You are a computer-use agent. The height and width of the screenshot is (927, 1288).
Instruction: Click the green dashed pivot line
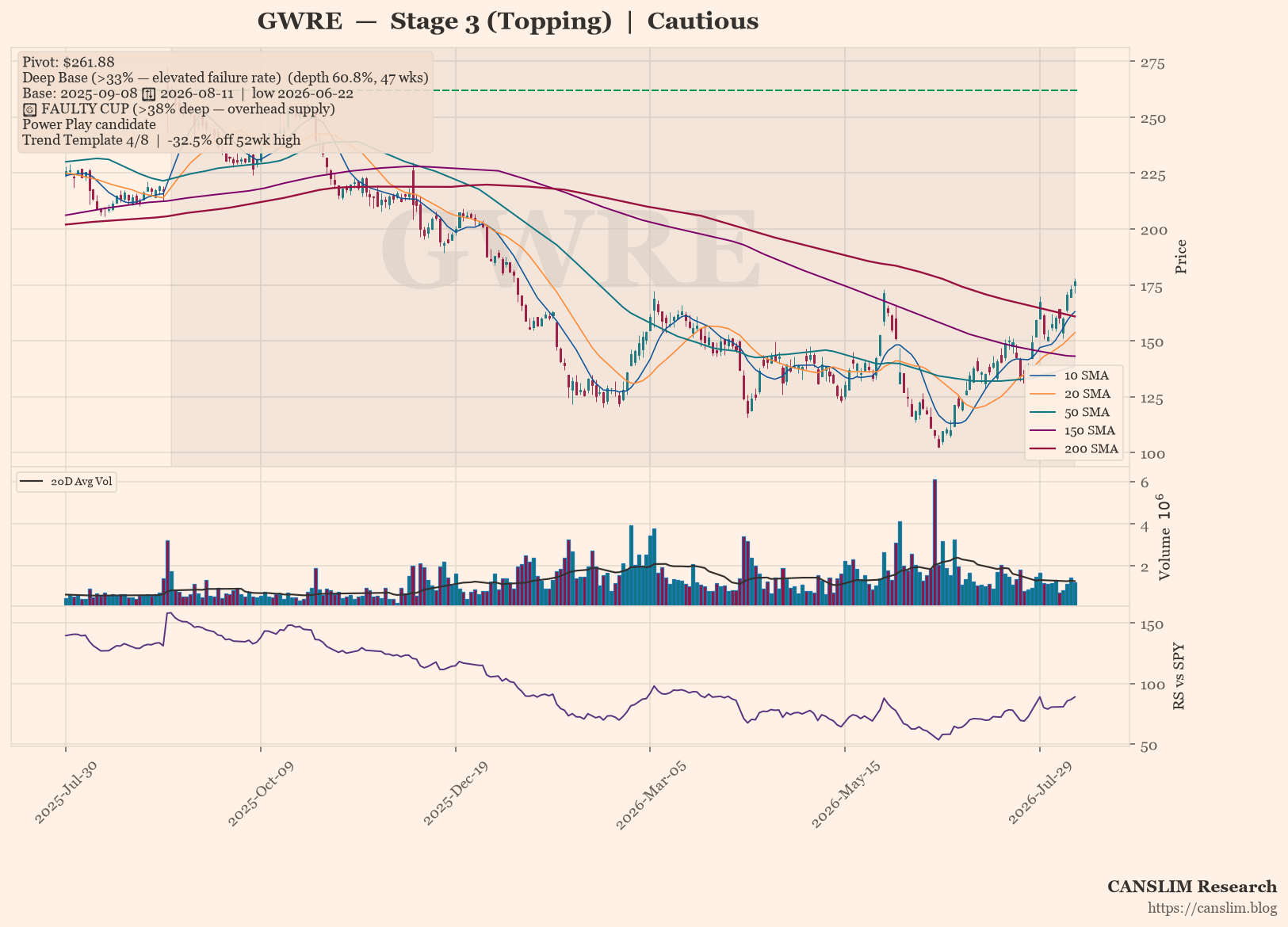pos(755,90)
